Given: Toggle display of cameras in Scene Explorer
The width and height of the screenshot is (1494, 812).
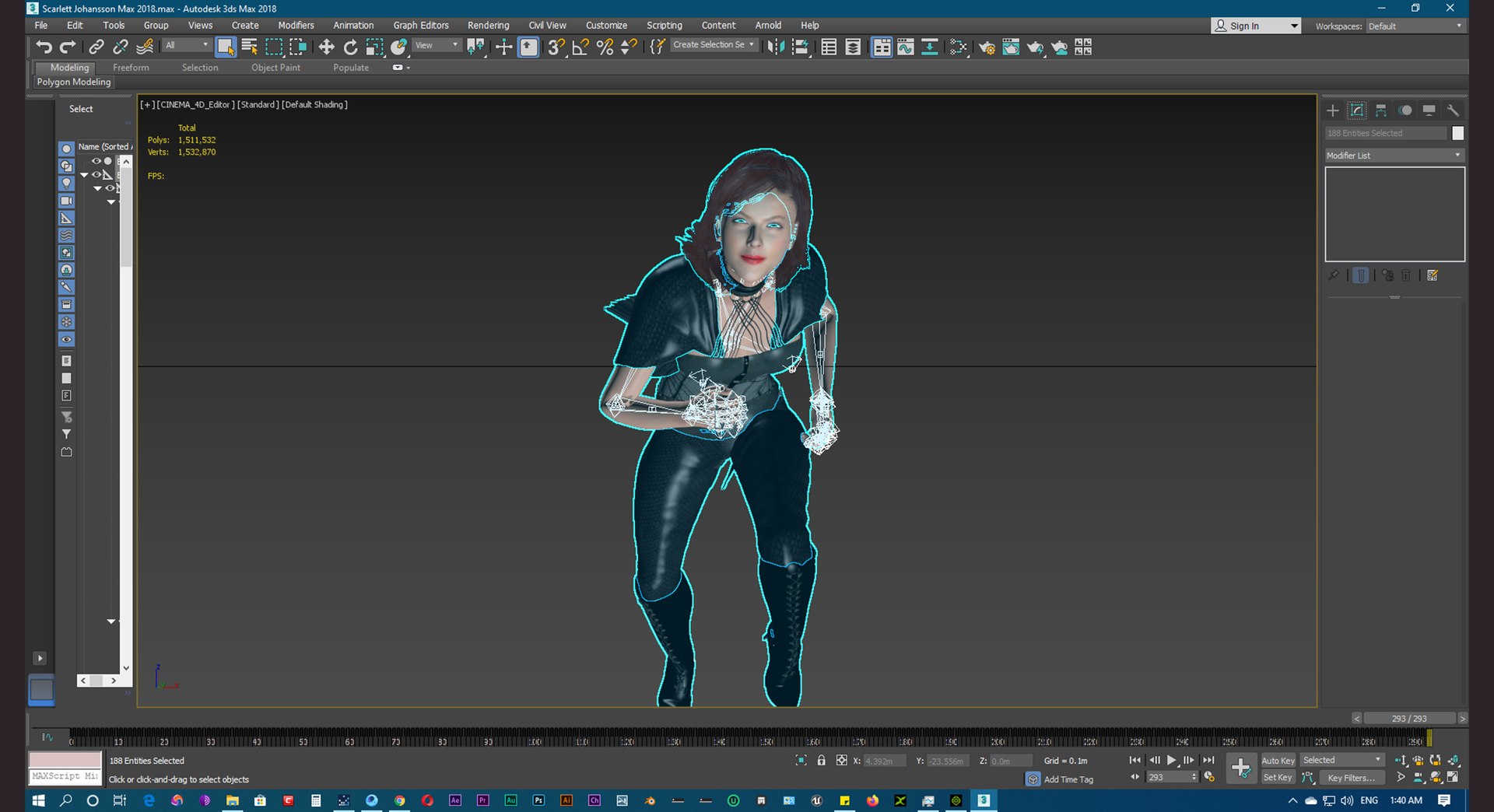Looking at the screenshot, I should pyautogui.click(x=66, y=201).
